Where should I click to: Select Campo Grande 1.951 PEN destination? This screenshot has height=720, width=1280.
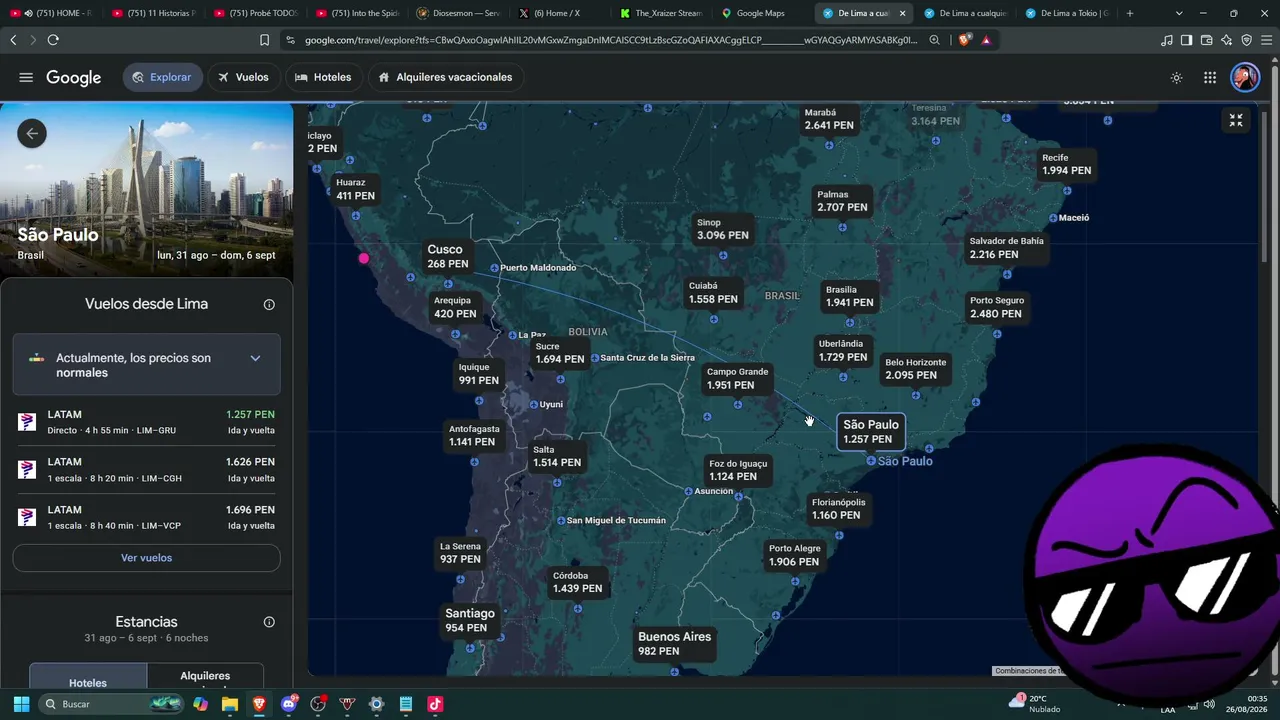[x=737, y=378]
